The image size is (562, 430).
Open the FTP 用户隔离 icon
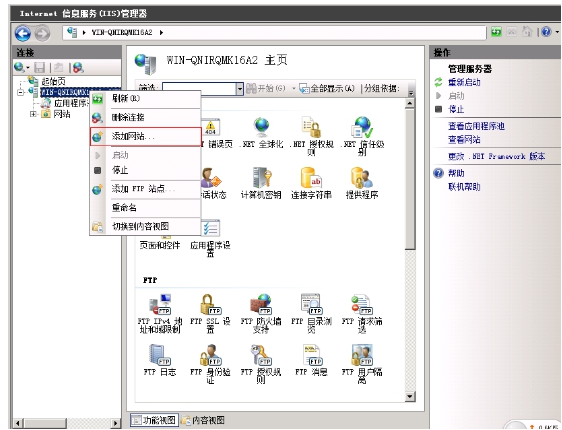tap(362, 364)
